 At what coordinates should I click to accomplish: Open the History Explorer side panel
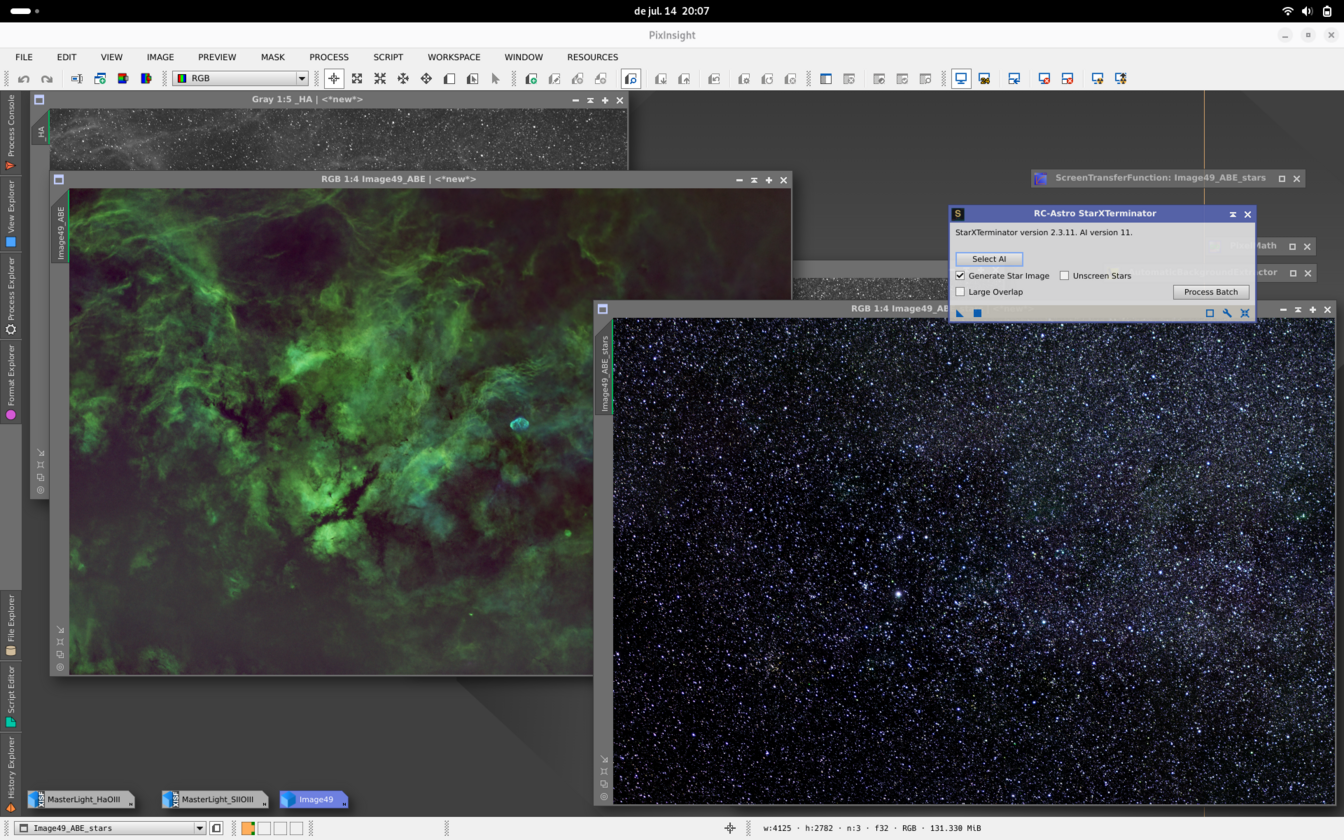(11, 773)
